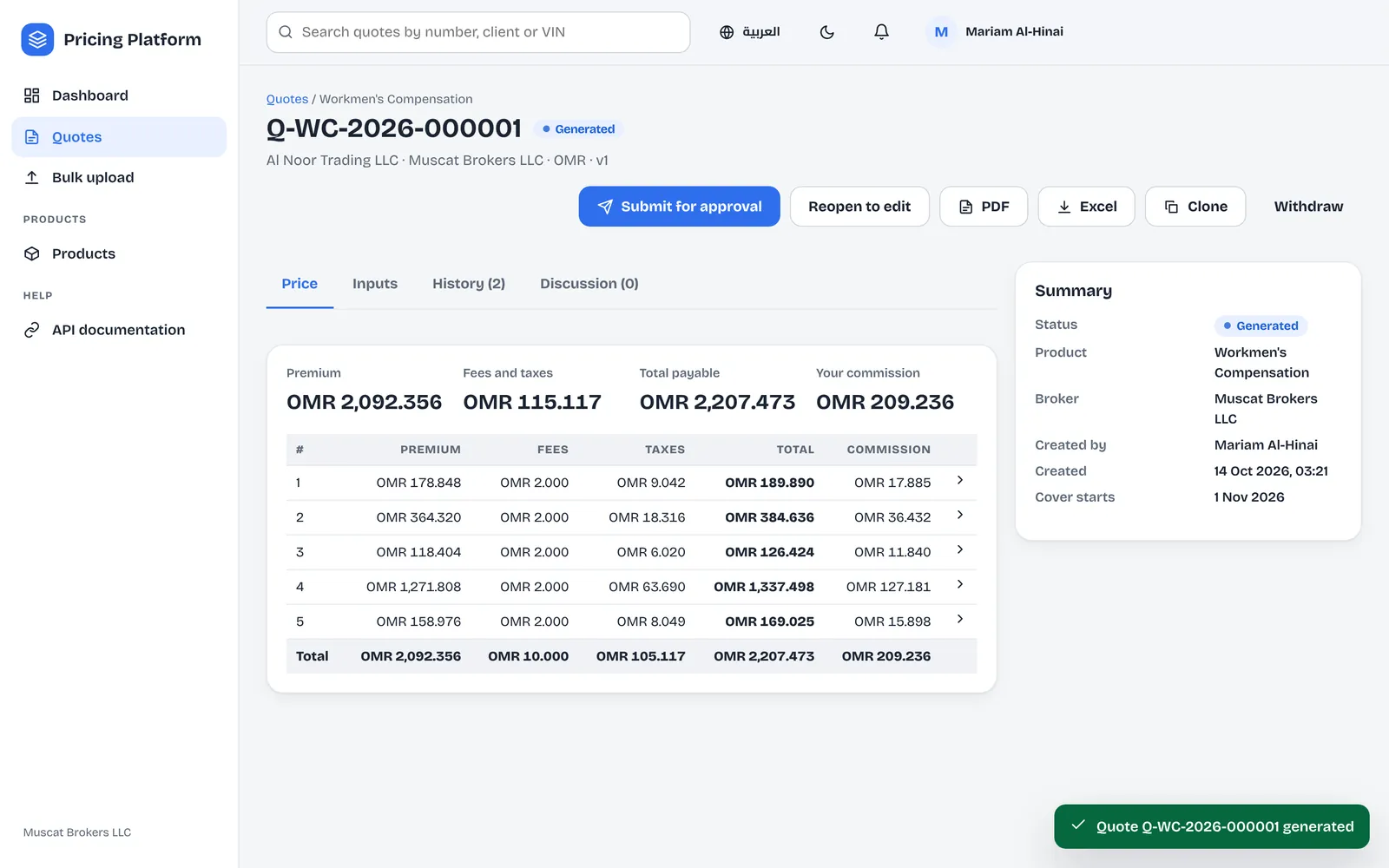Viewport: 1389px width, 868px height.
Task: Expand row 5 with total OMR 169.025
Action: click(959, 619)
